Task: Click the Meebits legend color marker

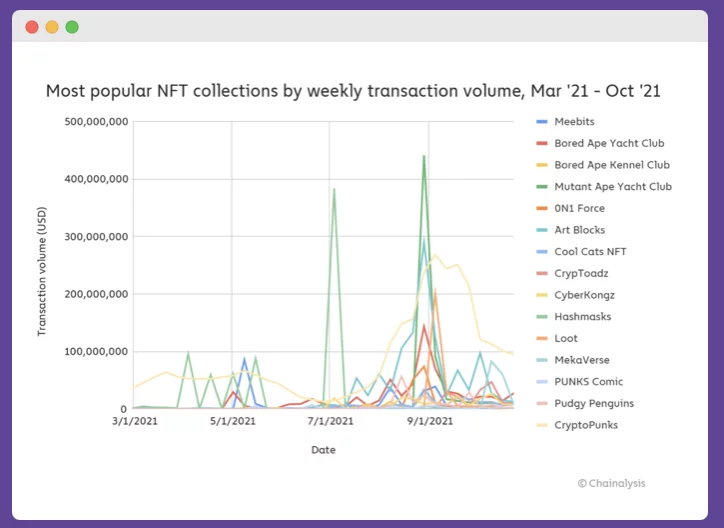Action: point(542,121)
